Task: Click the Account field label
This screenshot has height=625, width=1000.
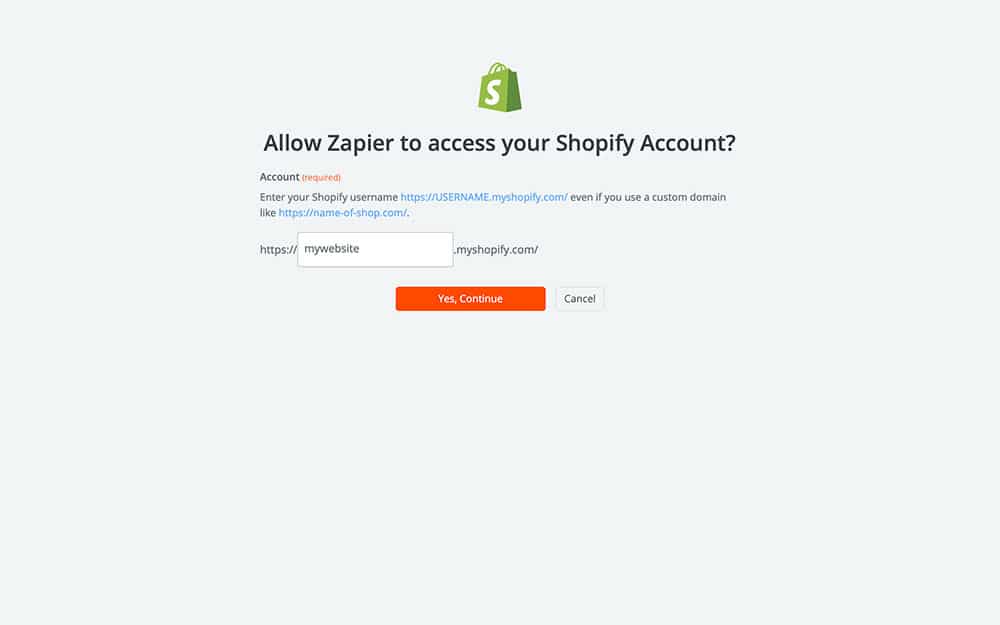Action: pos(279,177)
